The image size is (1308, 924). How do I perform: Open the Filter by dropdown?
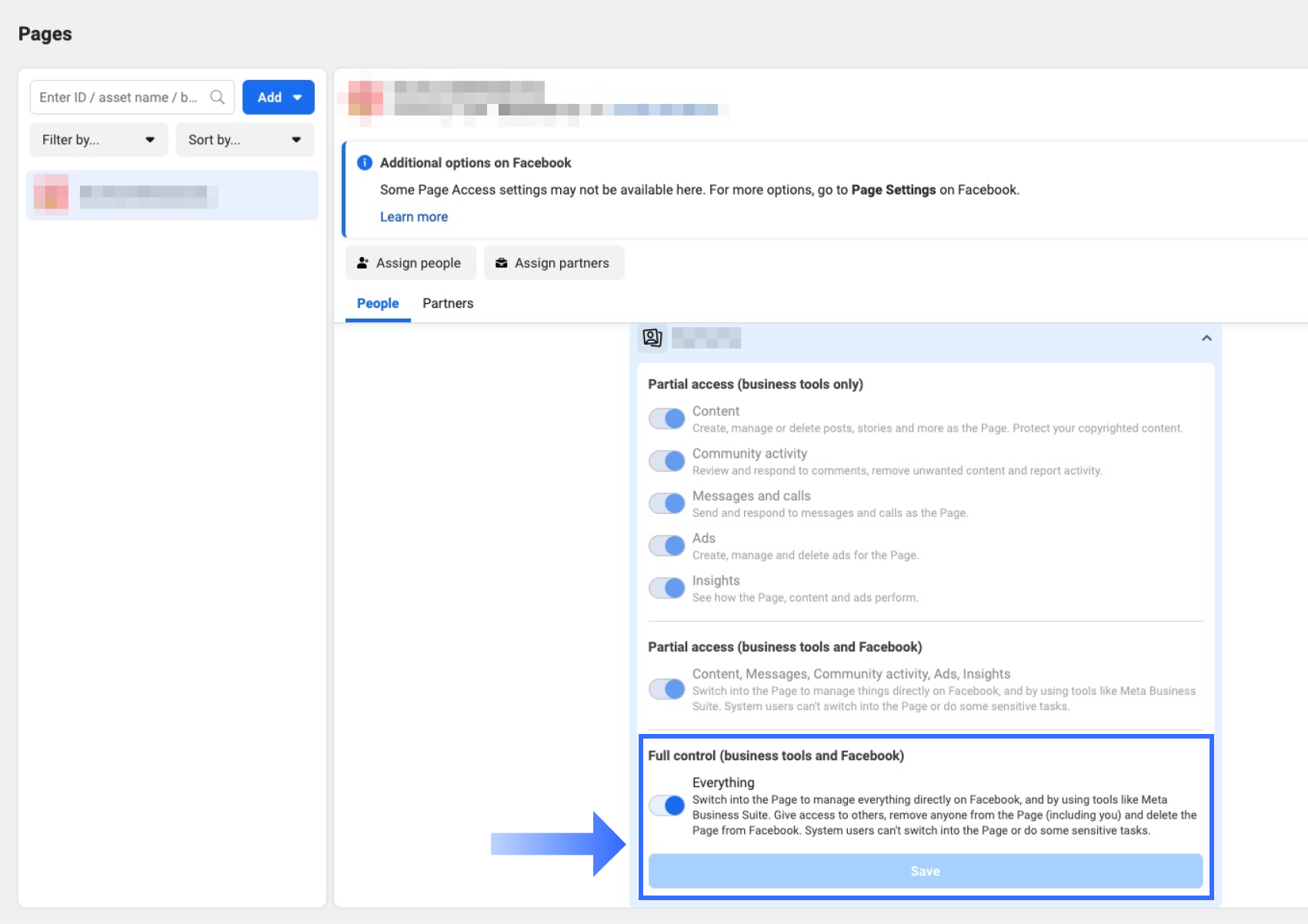99,140
